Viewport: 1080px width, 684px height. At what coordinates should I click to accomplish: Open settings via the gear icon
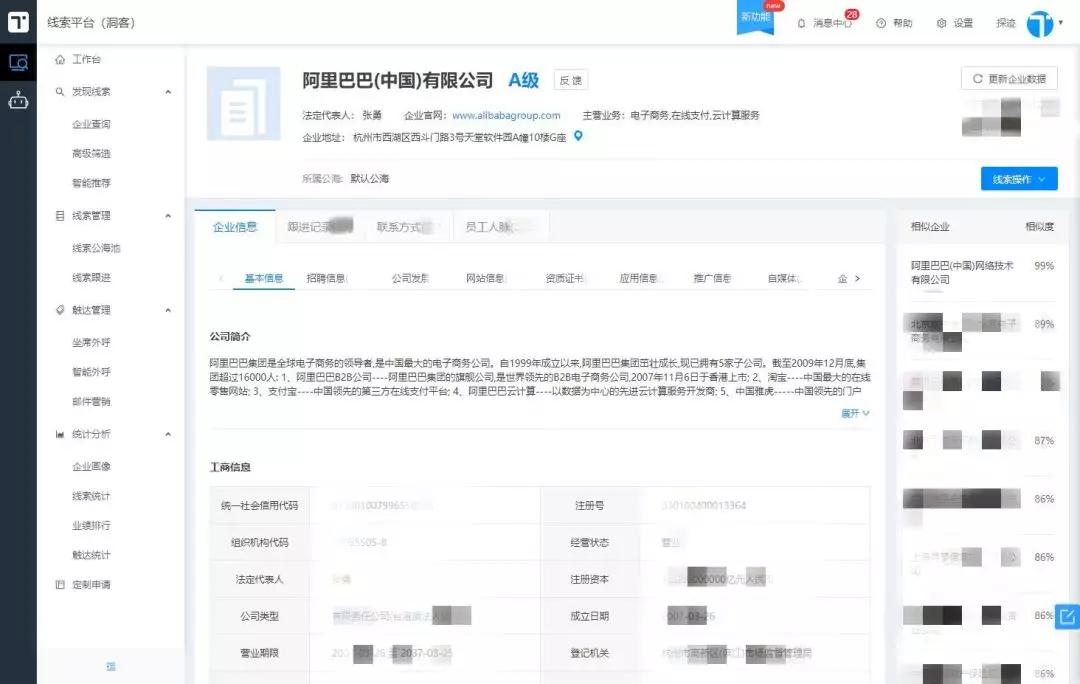941,23
